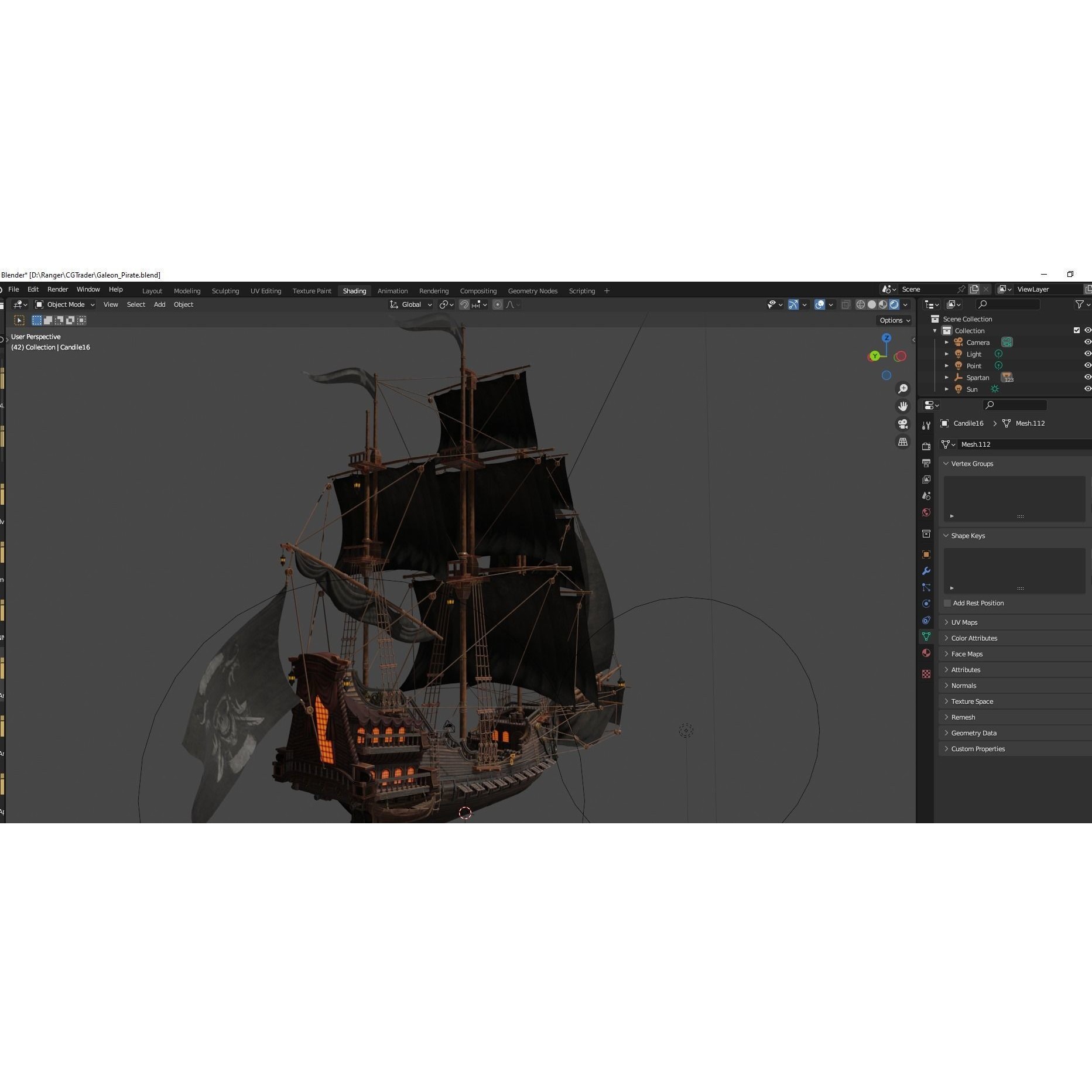Switch to the Animation workspace tab
The image size is (1092, 1092).
(x=392, y=290)
